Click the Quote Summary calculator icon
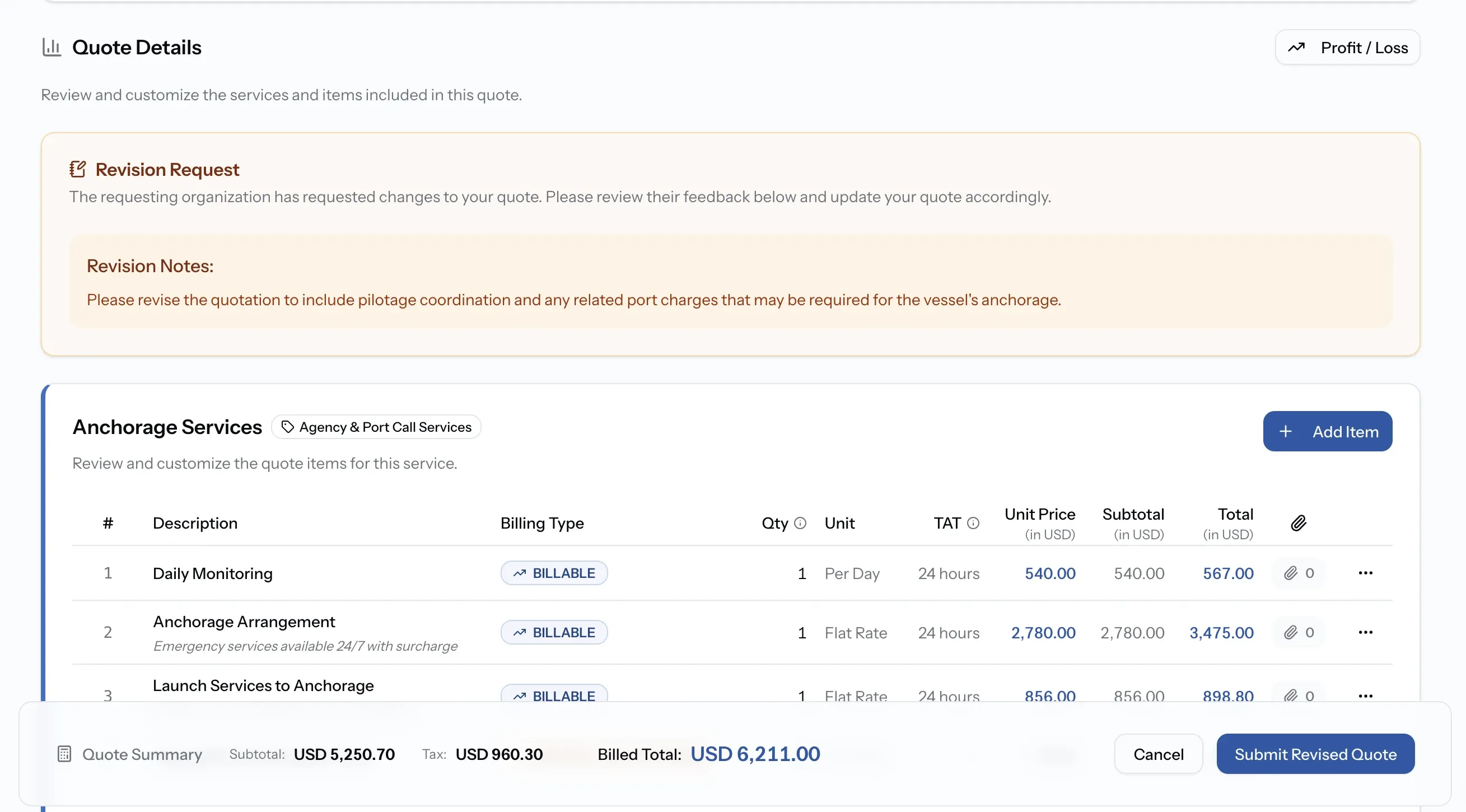This screenshot has height=812, width=1466. (x=64, y=754)
